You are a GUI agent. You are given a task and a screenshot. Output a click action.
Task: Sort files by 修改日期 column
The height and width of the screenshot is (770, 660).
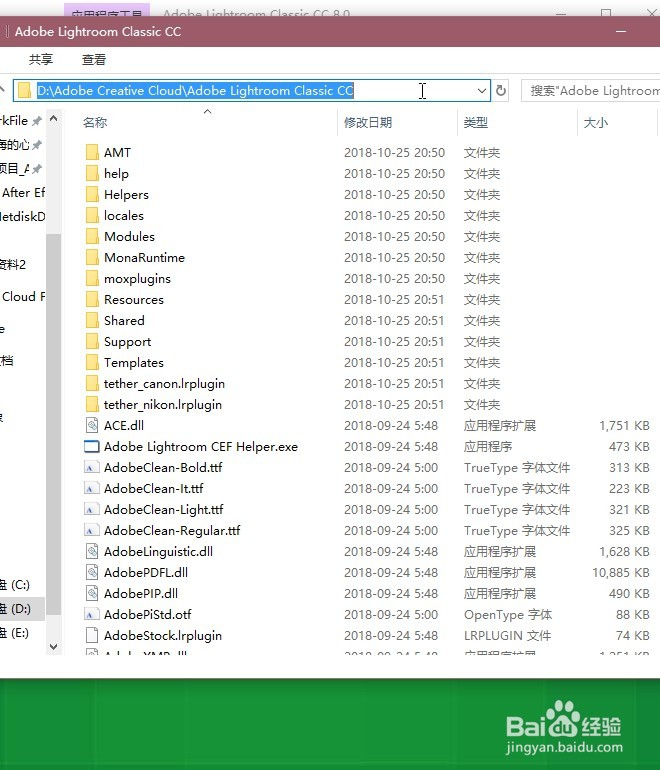click(x=368, y=122)
